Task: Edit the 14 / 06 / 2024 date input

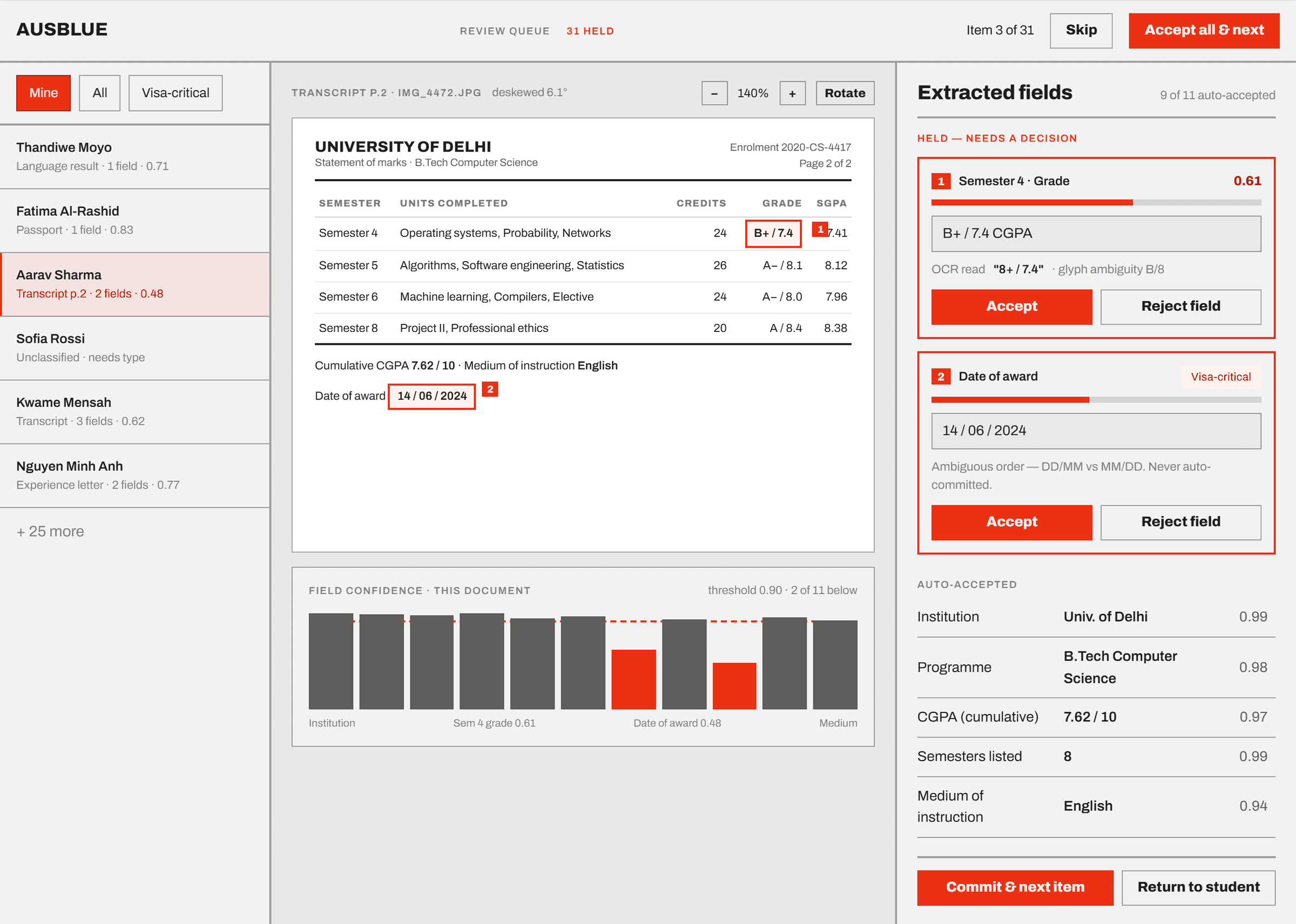Action: [1096, 431]
